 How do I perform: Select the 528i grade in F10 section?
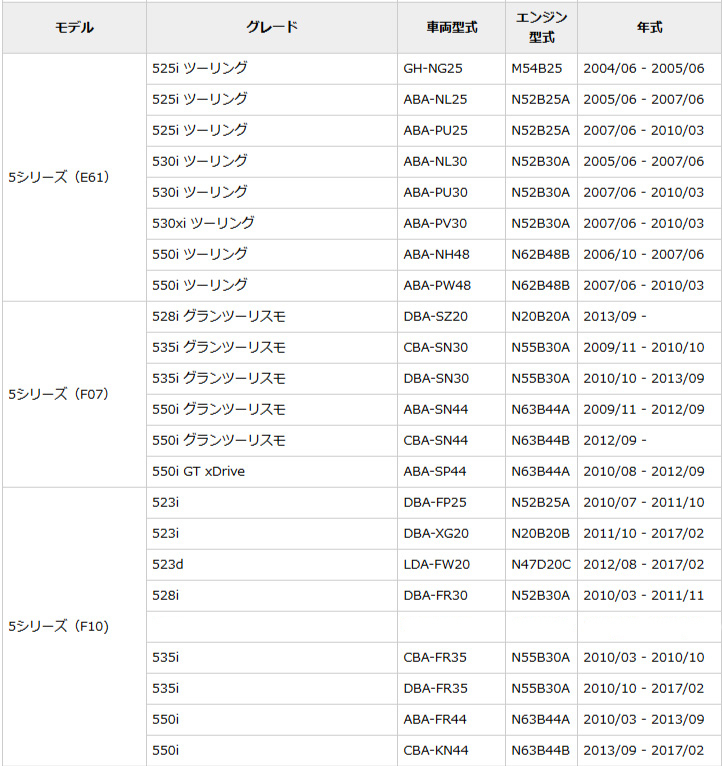[x=272, y=596]
